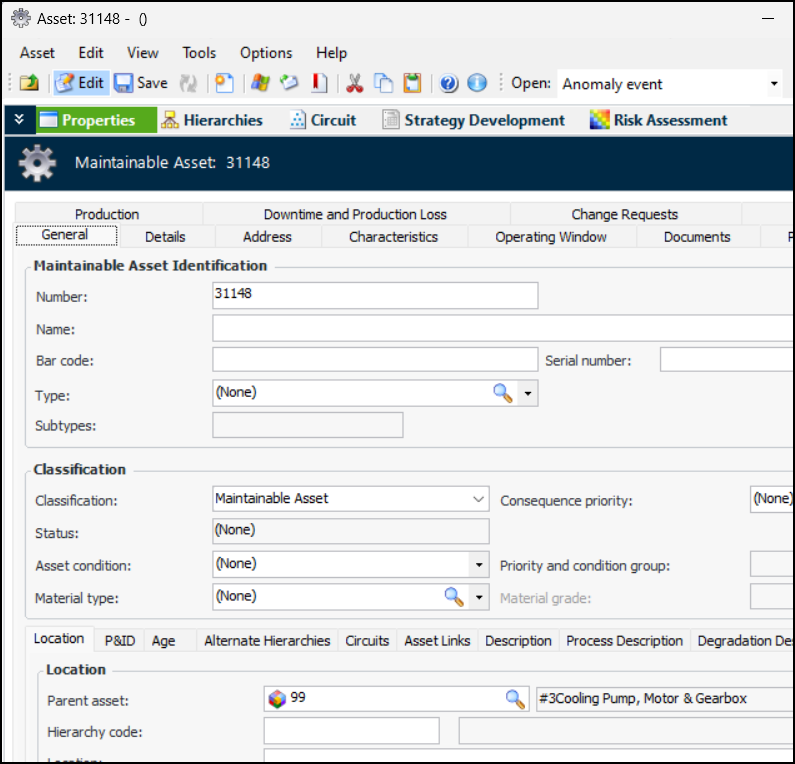Open the Tools menu
Screen dimensions: 795x764
pyautogui.click(x=199, y=53)
